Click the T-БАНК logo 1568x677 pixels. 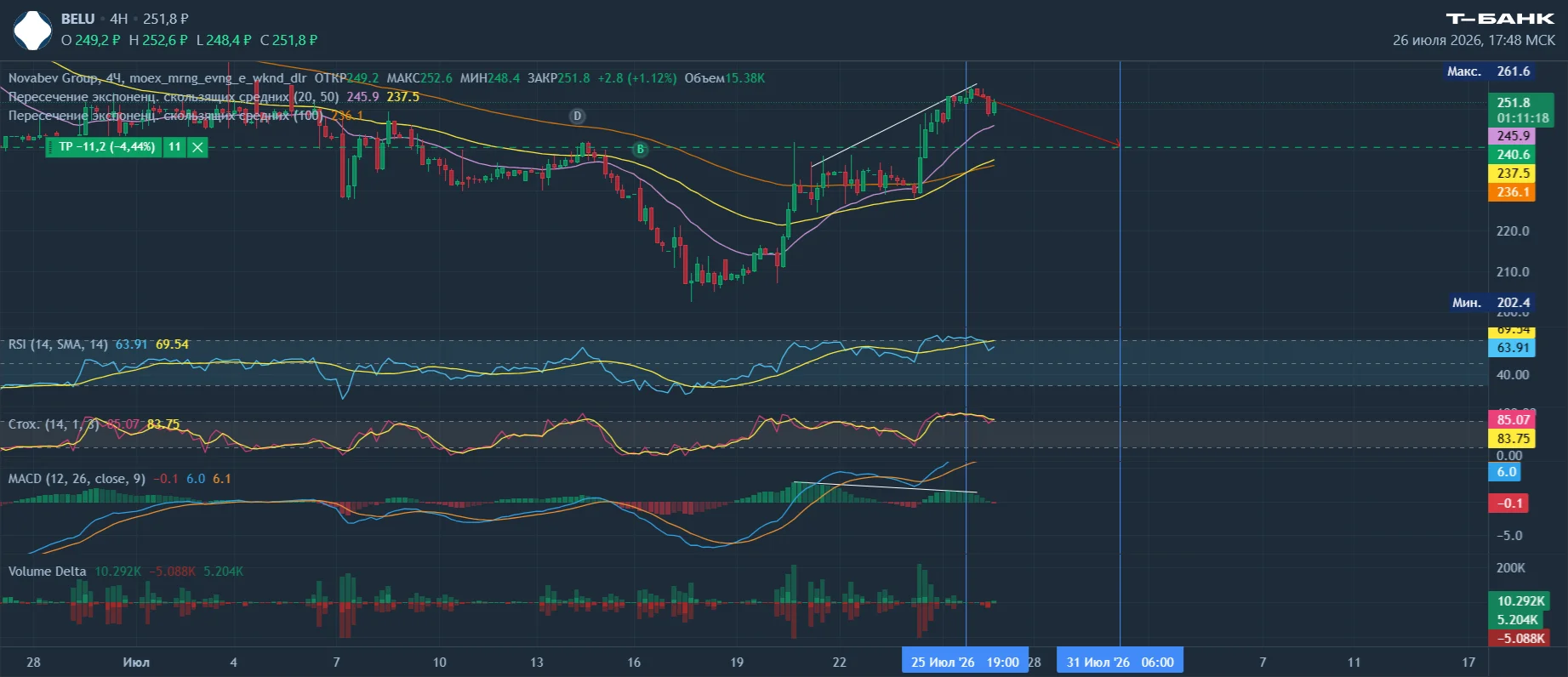1500,19
